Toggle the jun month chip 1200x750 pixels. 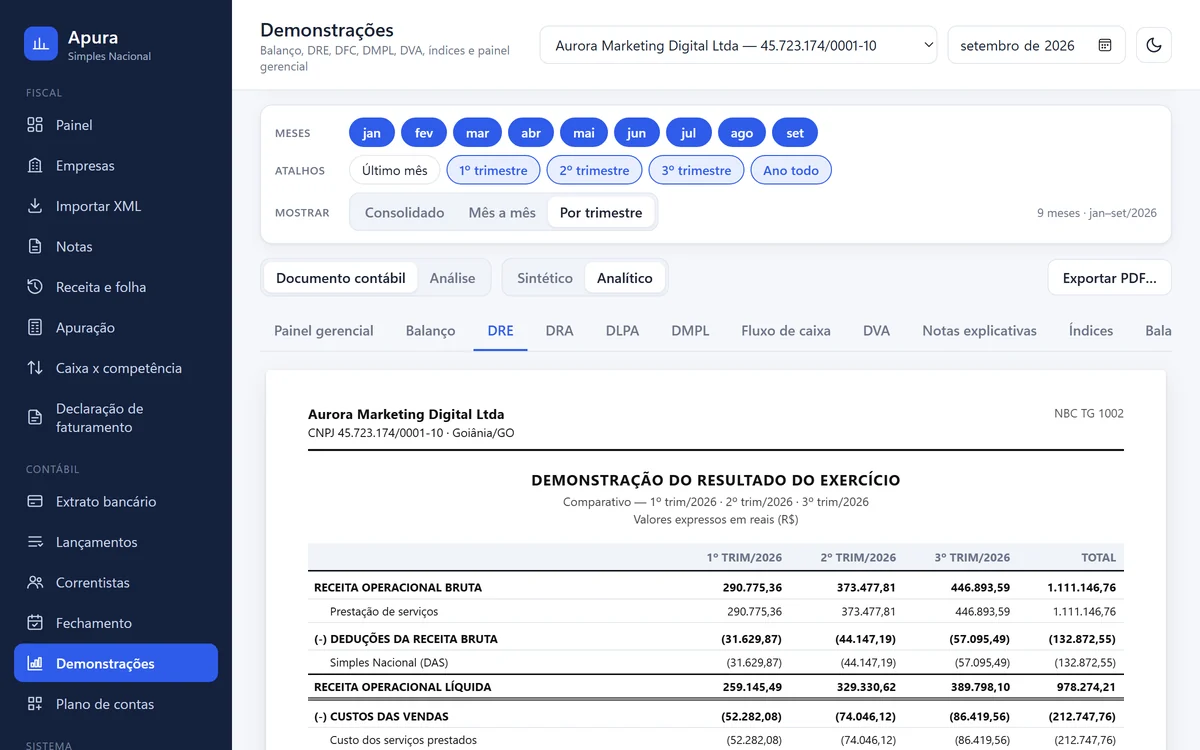click(637, 133)
